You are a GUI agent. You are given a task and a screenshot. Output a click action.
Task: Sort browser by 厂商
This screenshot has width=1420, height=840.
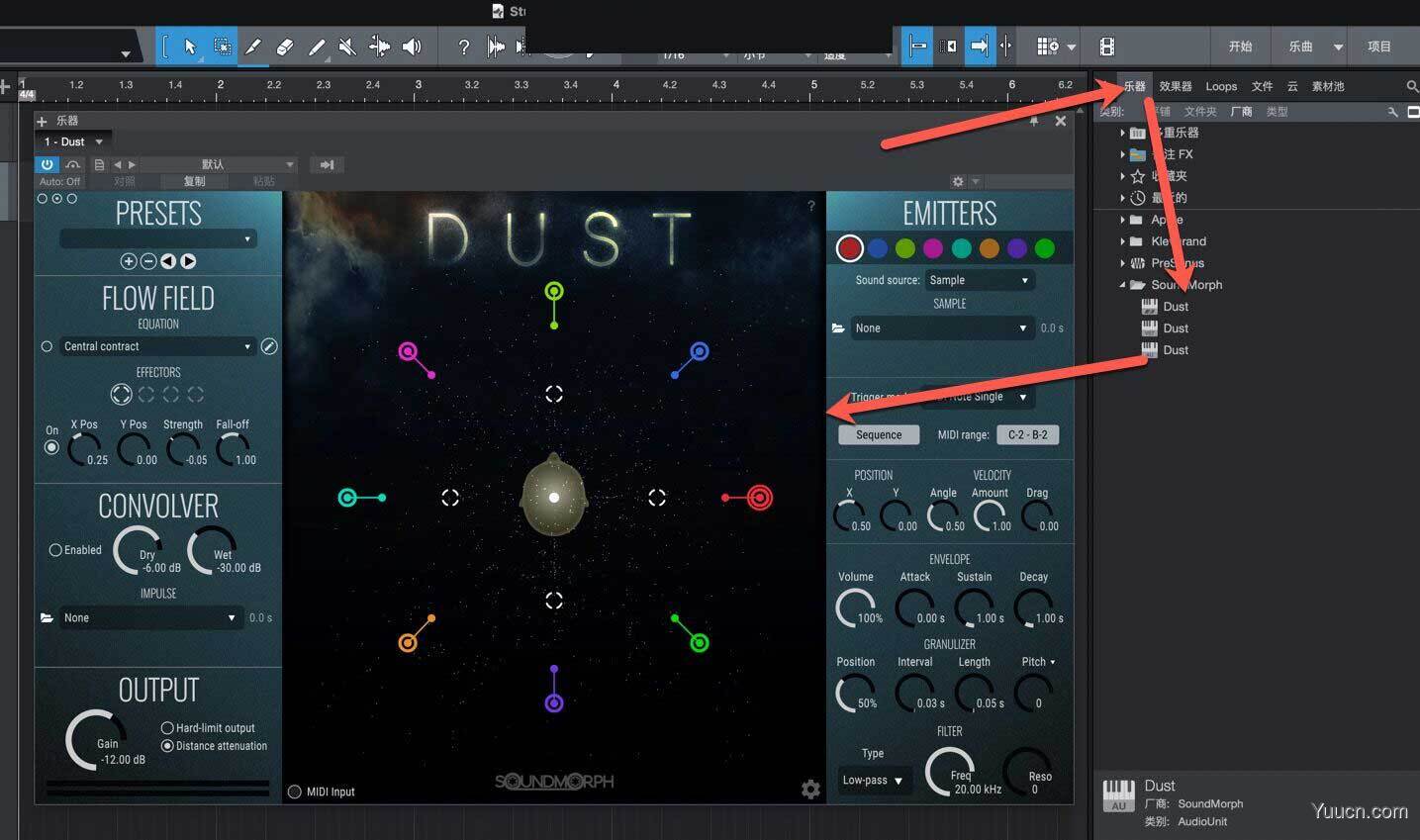point(1241,112)
